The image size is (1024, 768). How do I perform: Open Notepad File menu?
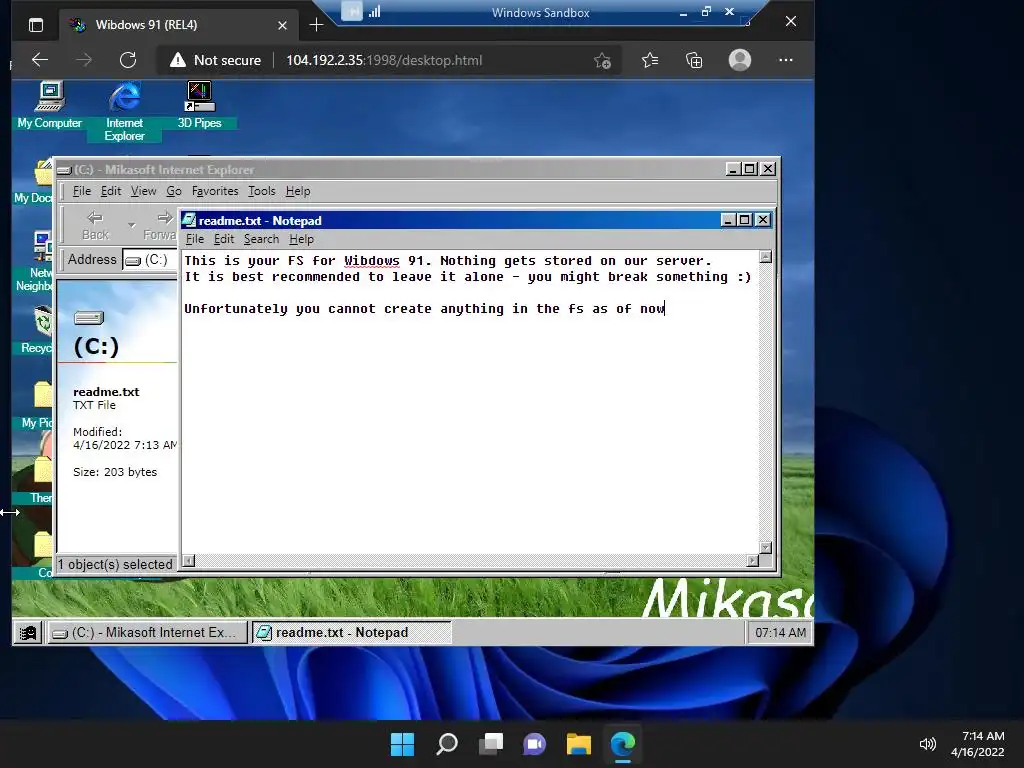(x=195, y=239)
